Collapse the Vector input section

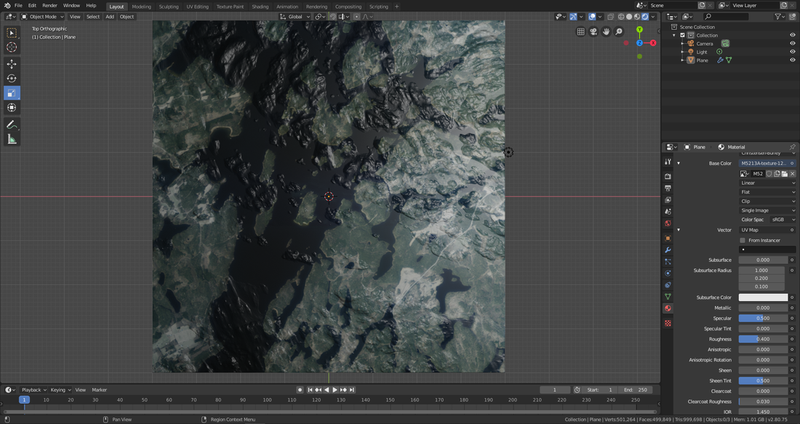(679, 230)
